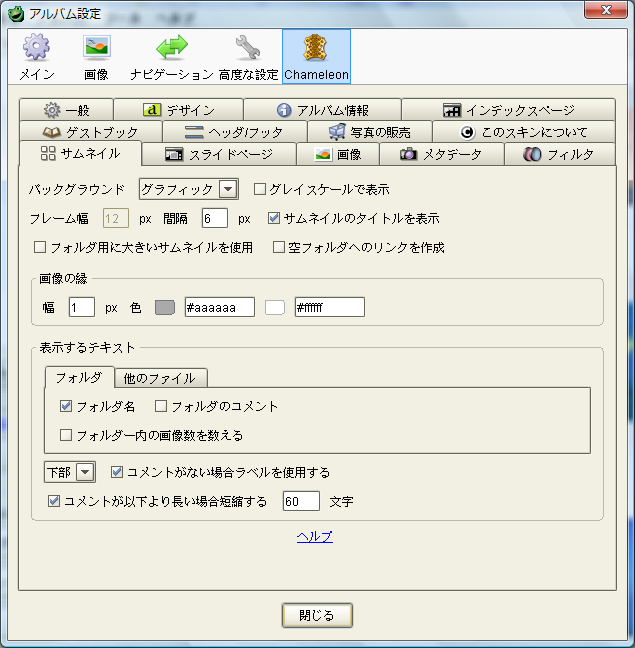Image resolution: width=635 pixels, height=648 pixels.
Task: Open the メイン gear icon section
Action: point(37,57)
